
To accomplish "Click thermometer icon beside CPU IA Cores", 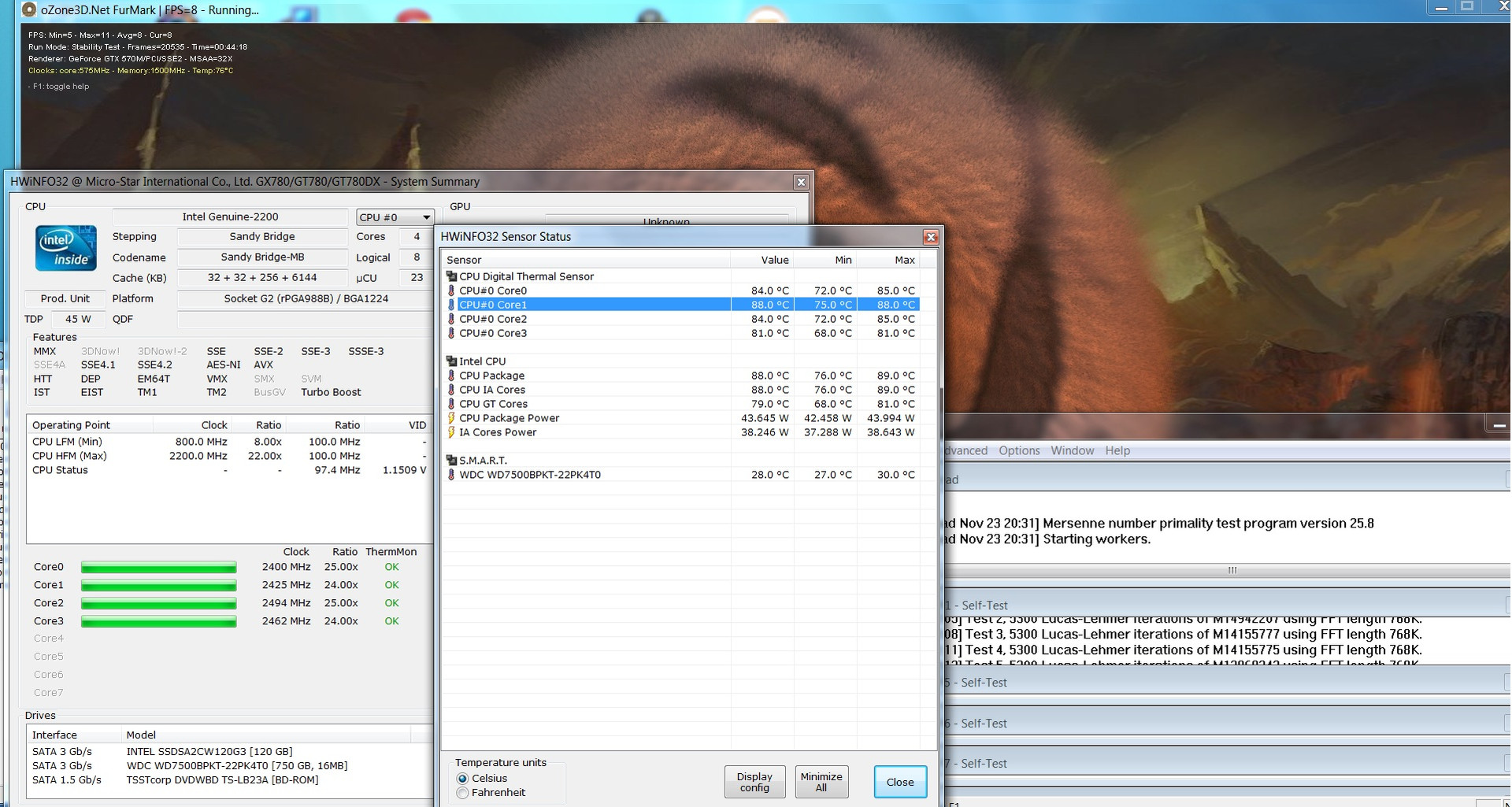I will pos(451,390).
